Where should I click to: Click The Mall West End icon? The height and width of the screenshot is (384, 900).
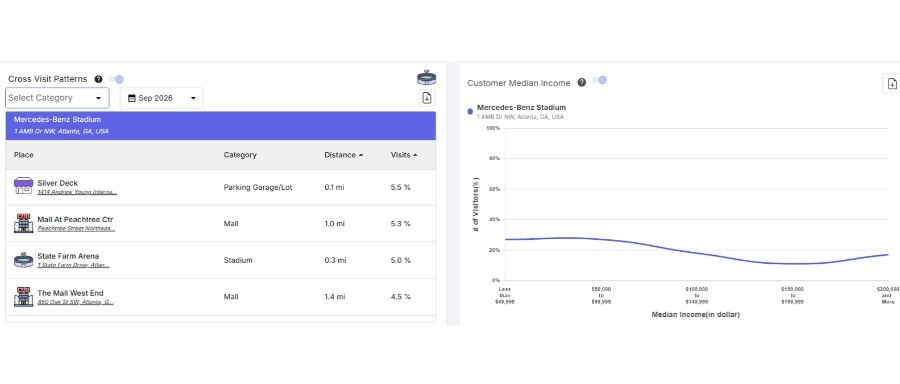[x=24, y=297]
